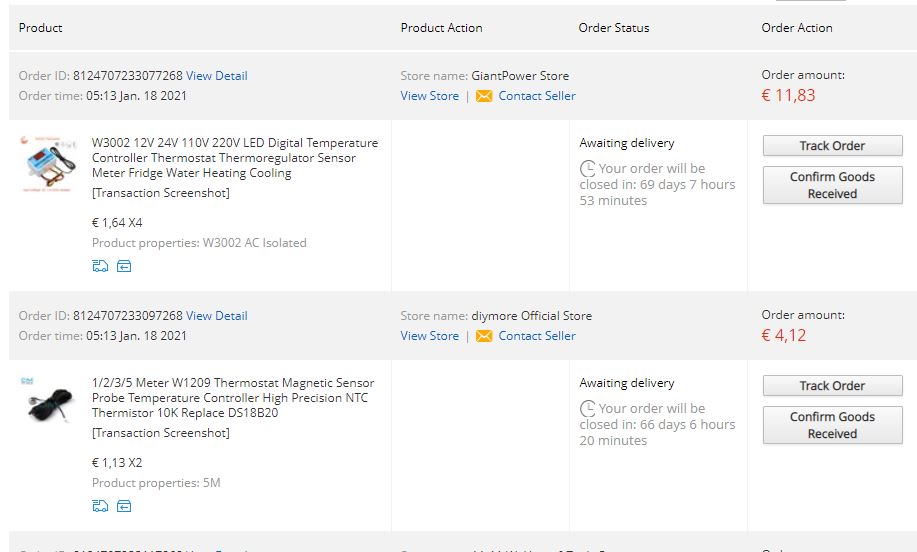The width and height of the screenshot is (917, 552).
Task: Open View Store for GiantPower Store
Action: point(429,96)
